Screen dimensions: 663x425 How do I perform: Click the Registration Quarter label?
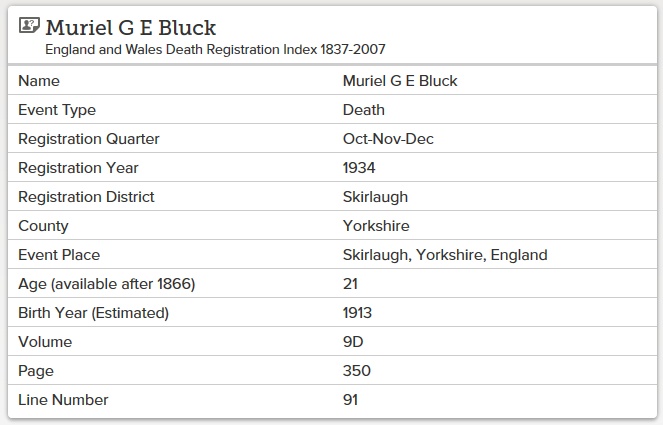point(89,139)
